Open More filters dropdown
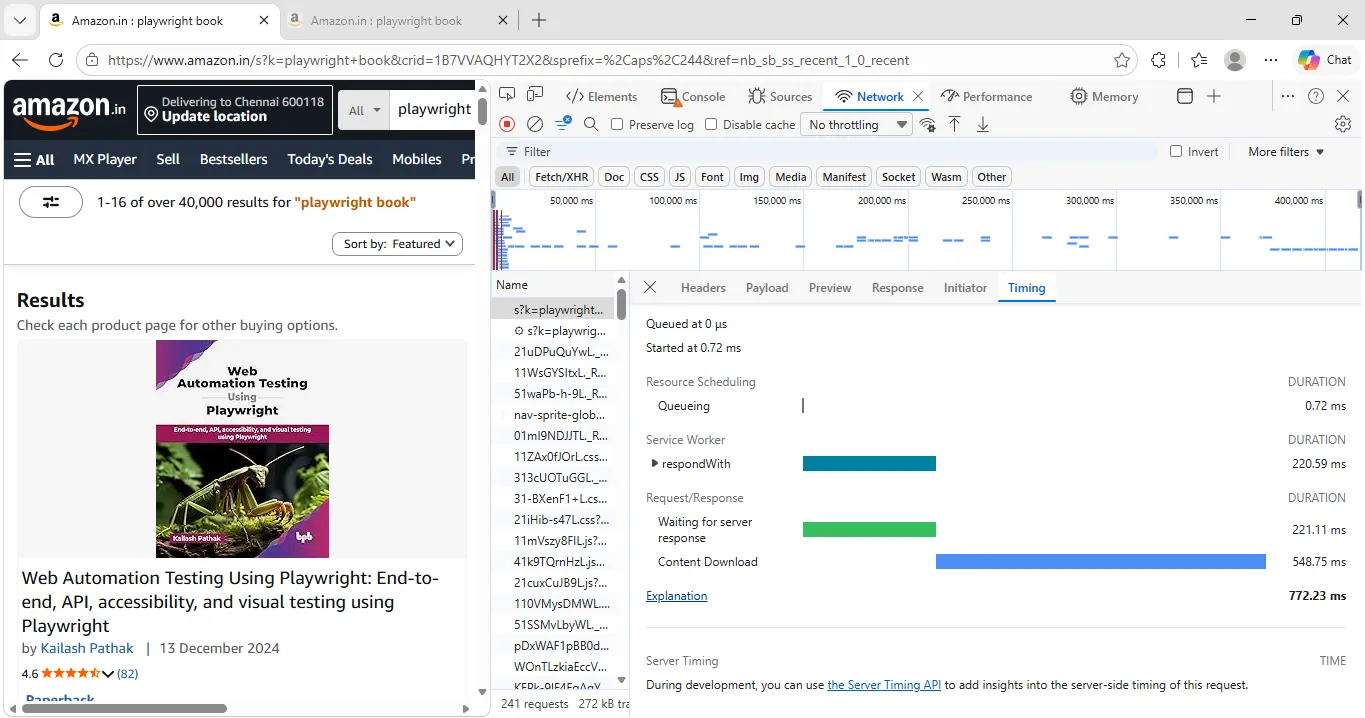Screen dimensions: 1365x718 pyautogui.click(x=1286, y=152)
